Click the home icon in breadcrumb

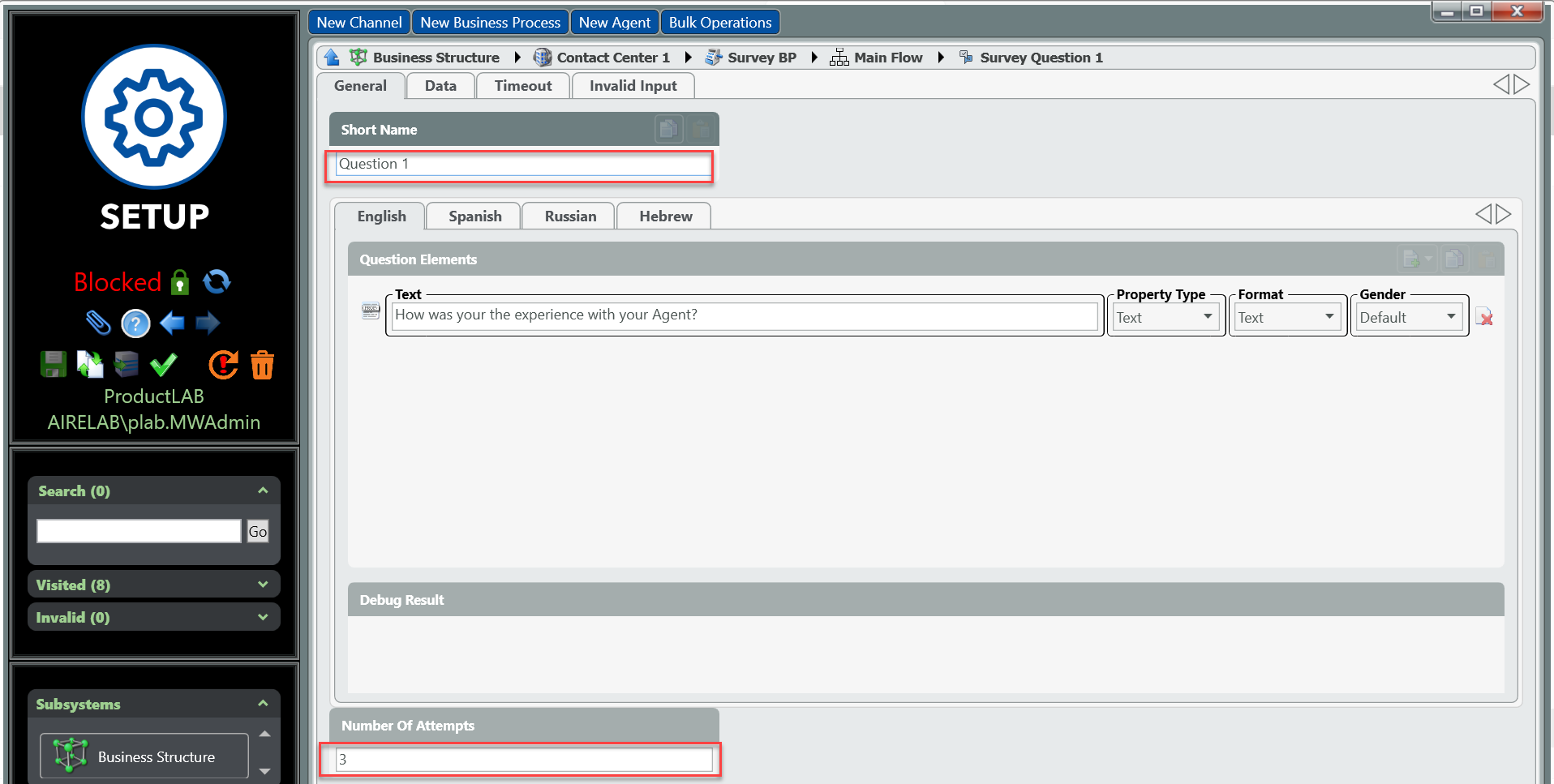coord(332,58)
